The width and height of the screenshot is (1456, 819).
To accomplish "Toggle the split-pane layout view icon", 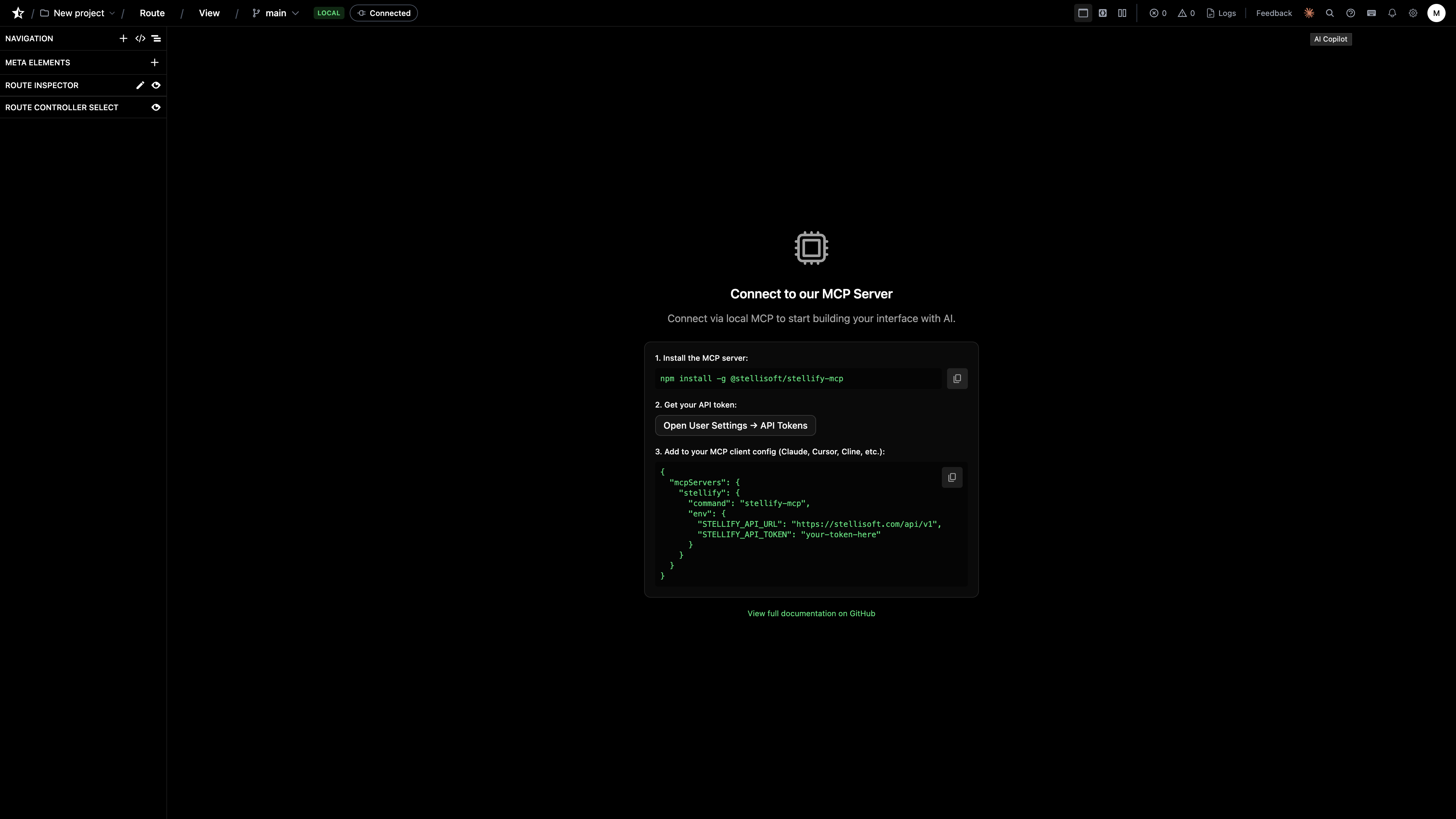I will point(1123,12).
